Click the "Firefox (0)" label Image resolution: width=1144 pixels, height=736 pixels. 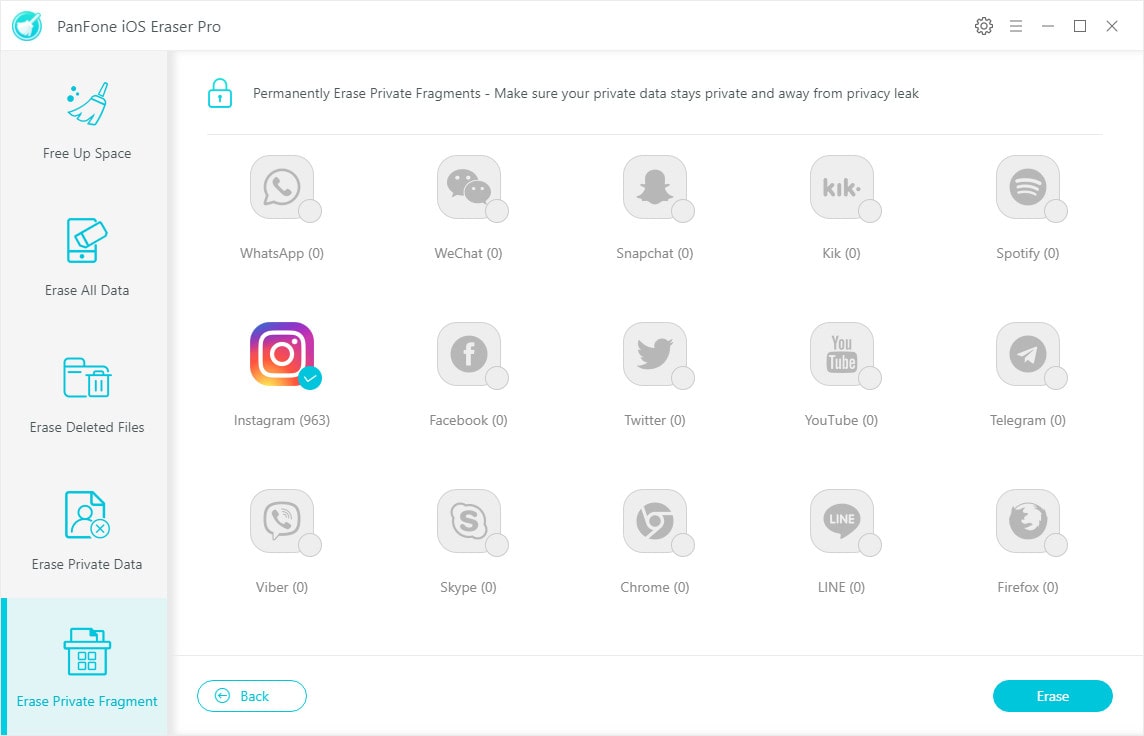1027,587
